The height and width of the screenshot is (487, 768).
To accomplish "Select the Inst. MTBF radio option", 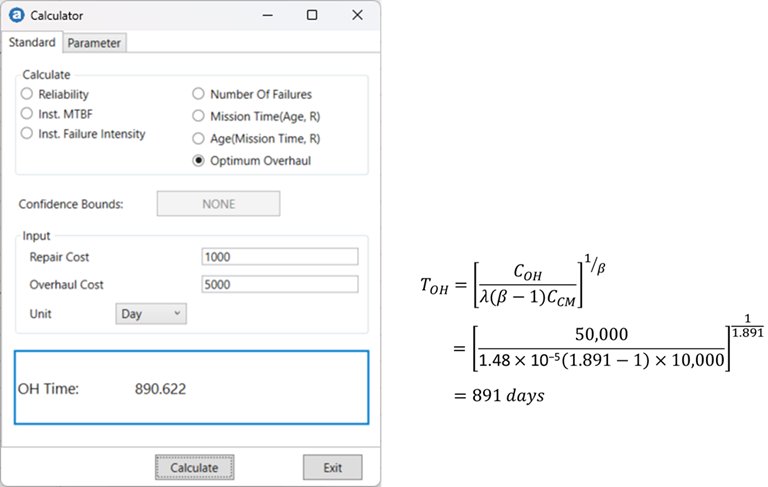I will pos(27,114).
